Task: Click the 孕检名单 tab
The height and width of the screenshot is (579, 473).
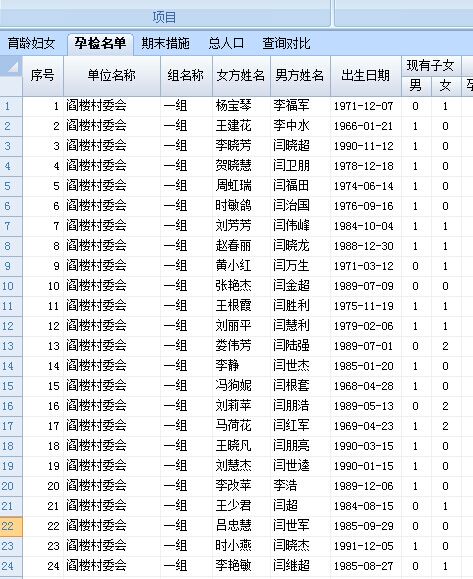Action: [100, 44]
